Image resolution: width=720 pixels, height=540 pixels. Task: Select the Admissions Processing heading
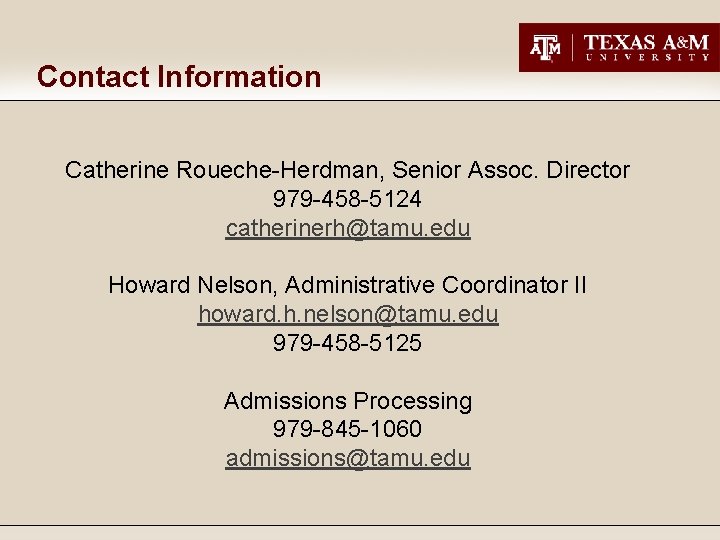pyautogui.click(x=348, y=401)
